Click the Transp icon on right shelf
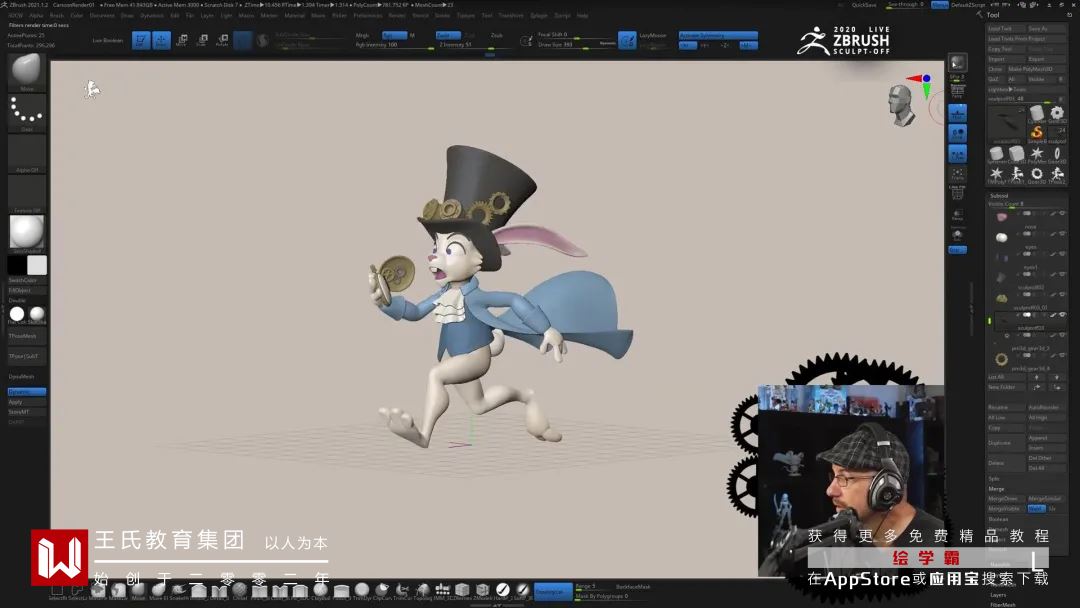This screenshot has width=1080, height=608. 957,215
